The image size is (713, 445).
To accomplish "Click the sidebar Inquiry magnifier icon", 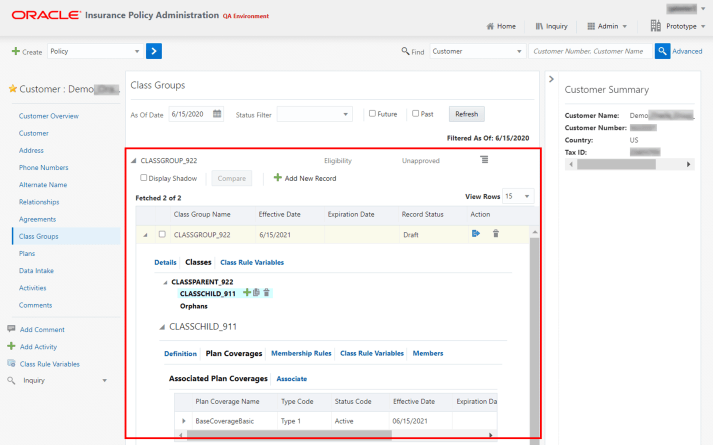I will (x=11, y=380).
